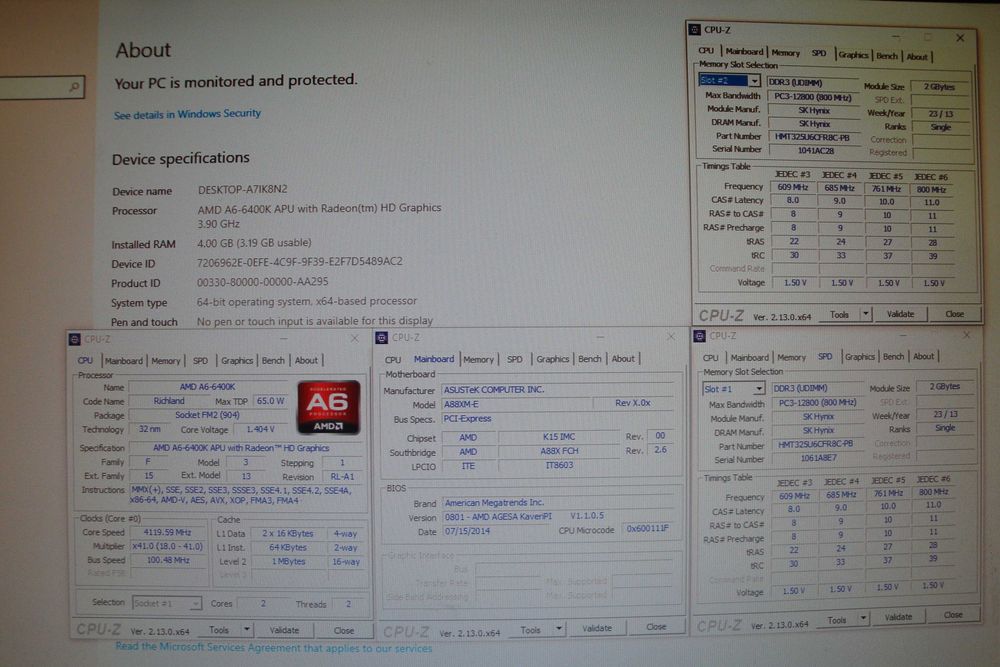
Task: Expand the Tools arrow in the Slot #1 window
Action: coord(863,618)
